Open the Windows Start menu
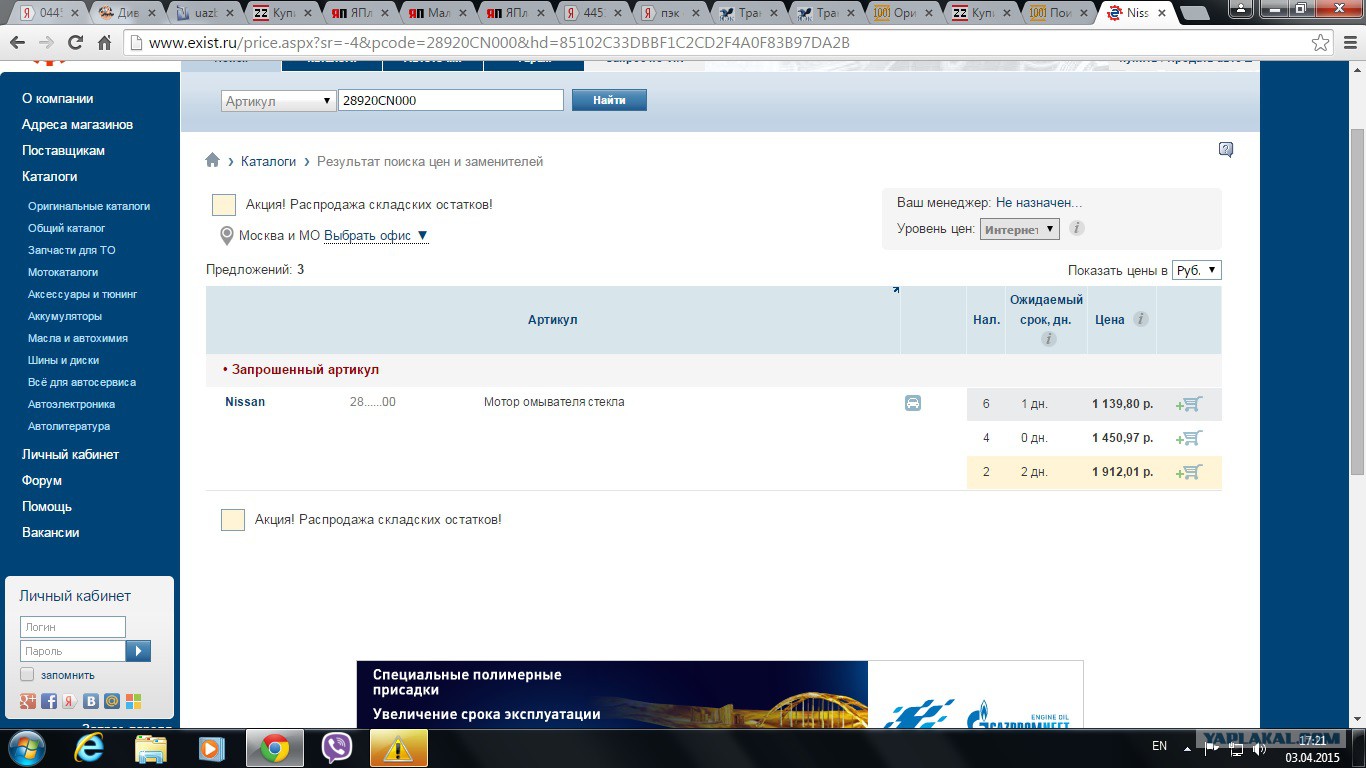Viewport: 1366px width, 768px height. [x=26, y=748]
